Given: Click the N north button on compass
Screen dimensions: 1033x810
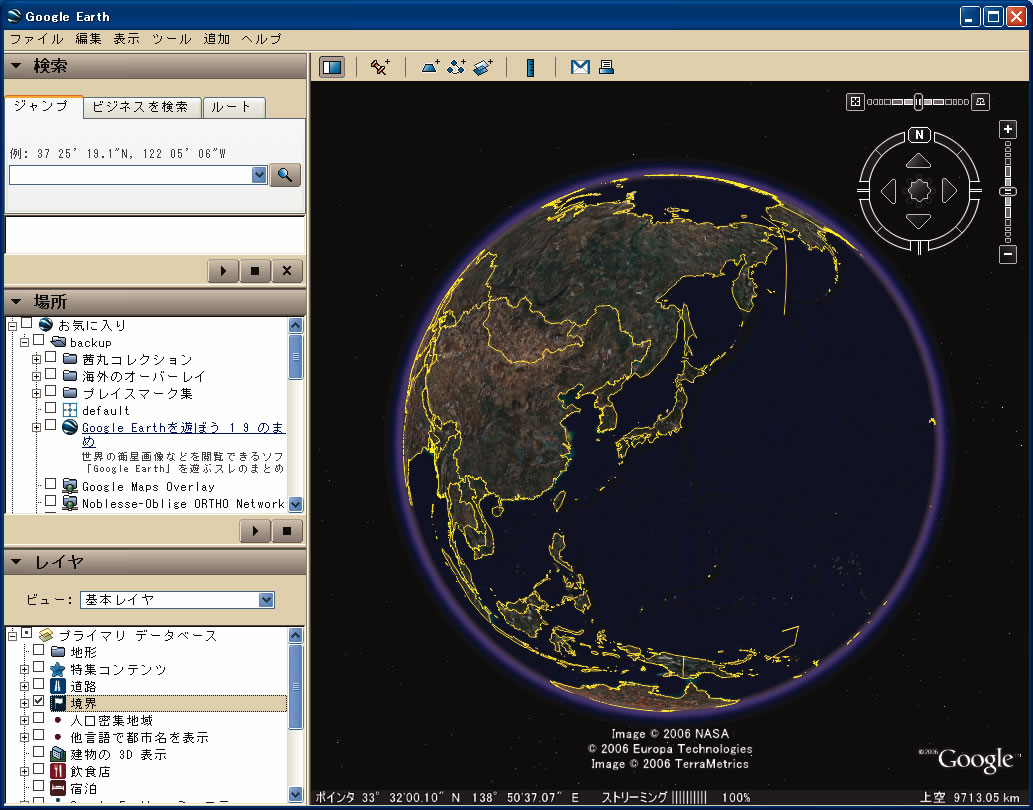Looking at the screenshot, I should click(x=919, y=135).
